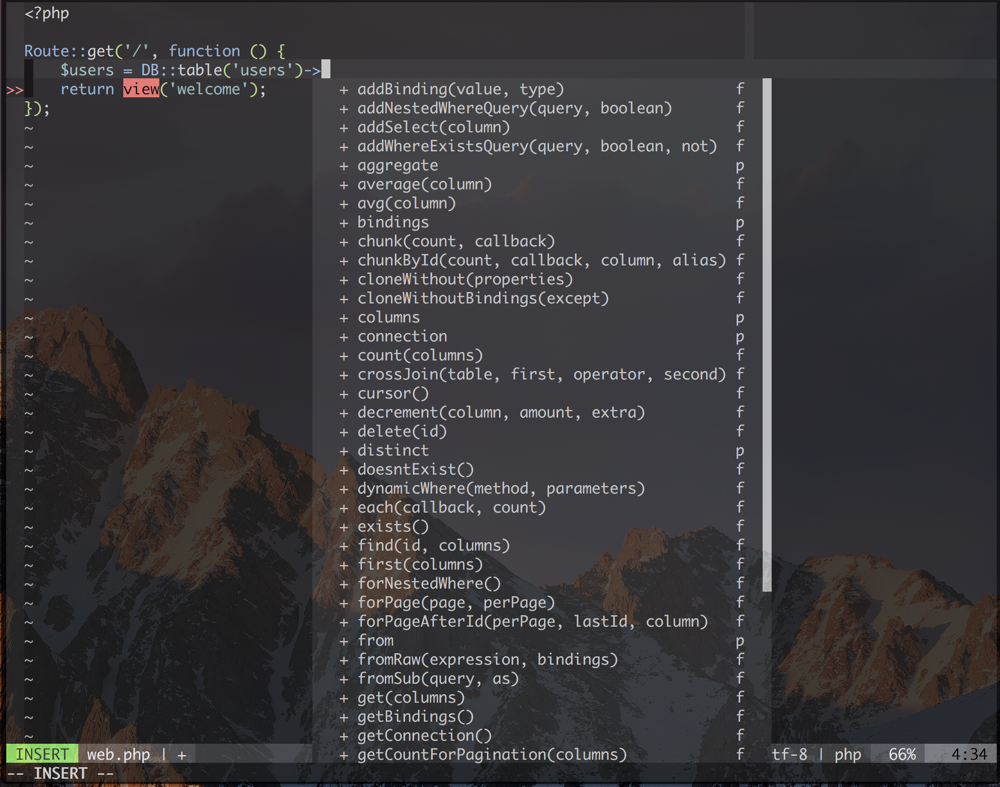Select cloneWithoutBindings(except) entry
1000x787 pixels.
click(542, 298)
